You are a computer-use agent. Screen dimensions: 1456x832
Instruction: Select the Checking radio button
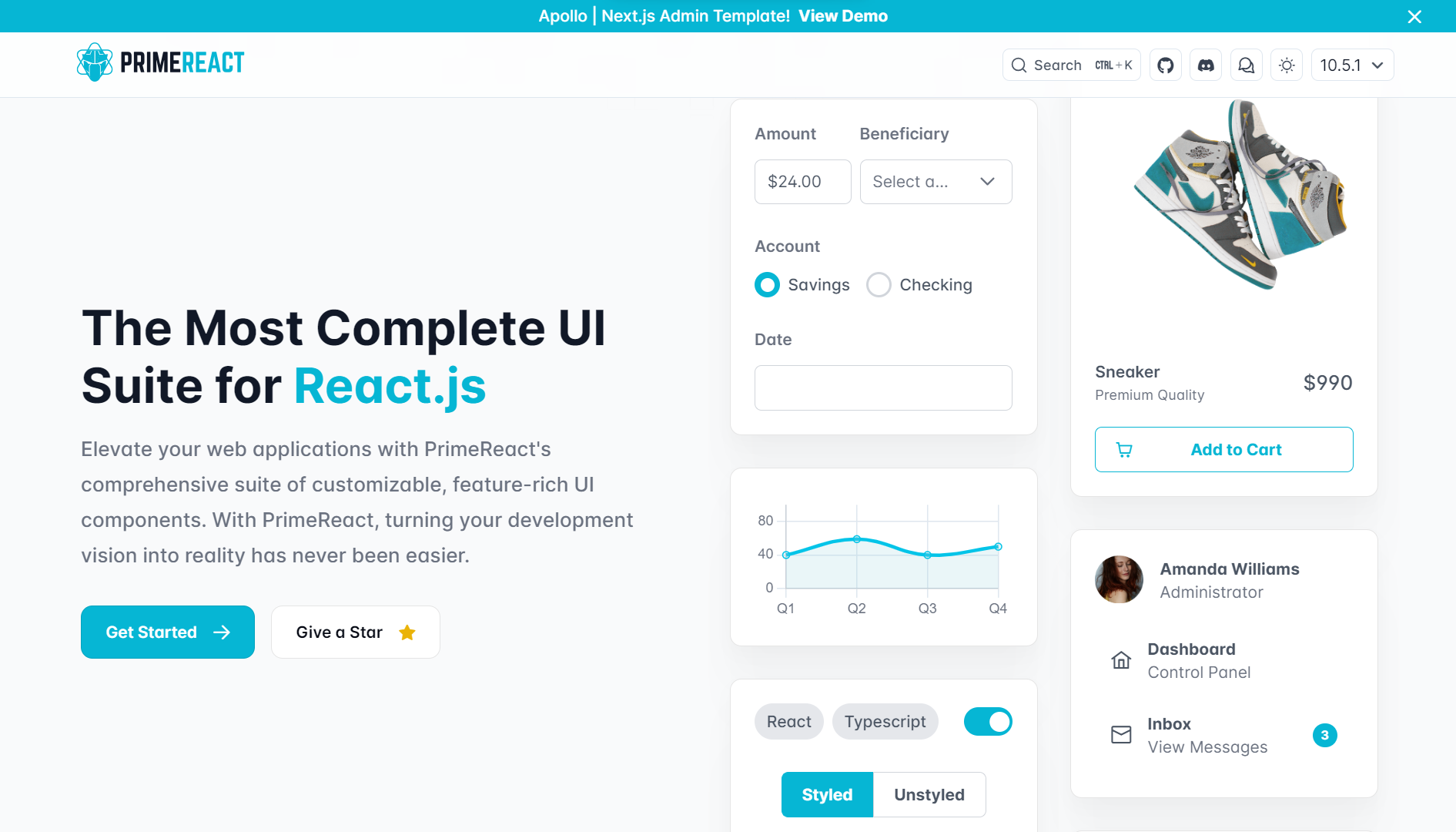click(879, 285)
